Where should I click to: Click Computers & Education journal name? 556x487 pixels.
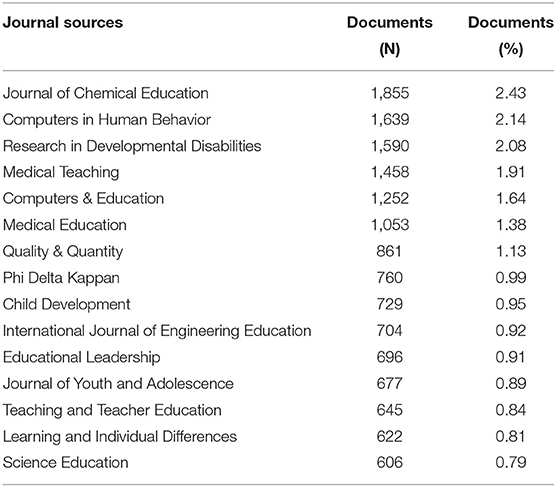[x=83, y=199]
